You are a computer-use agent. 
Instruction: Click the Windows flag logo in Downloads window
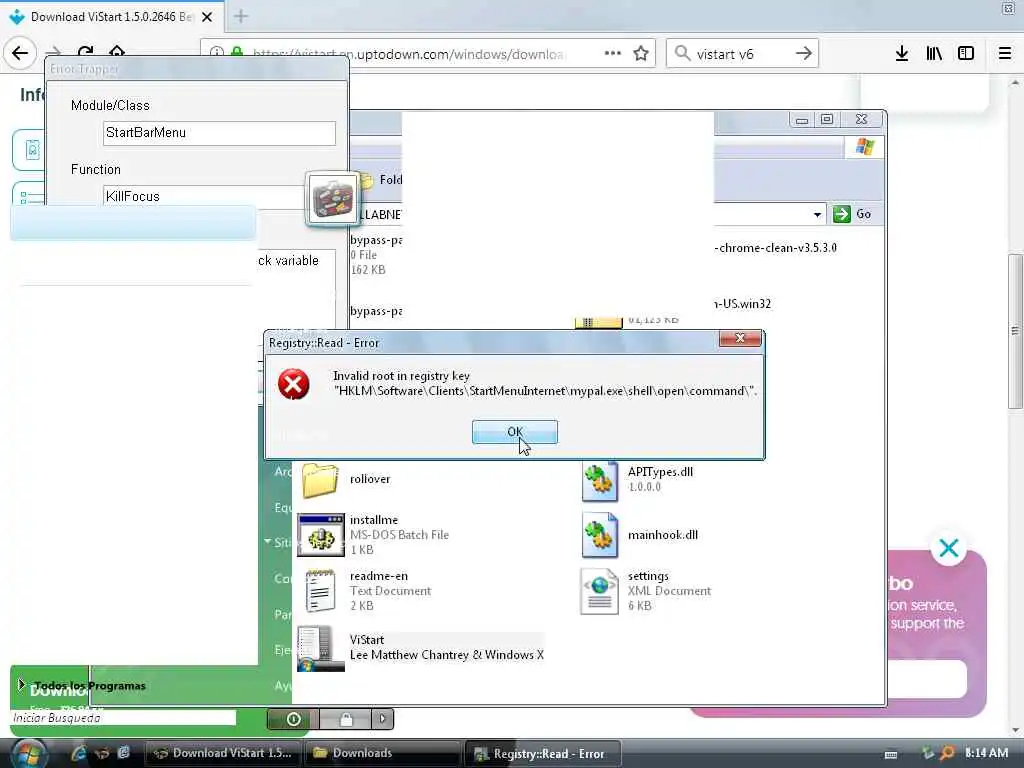tap(865, 146)
